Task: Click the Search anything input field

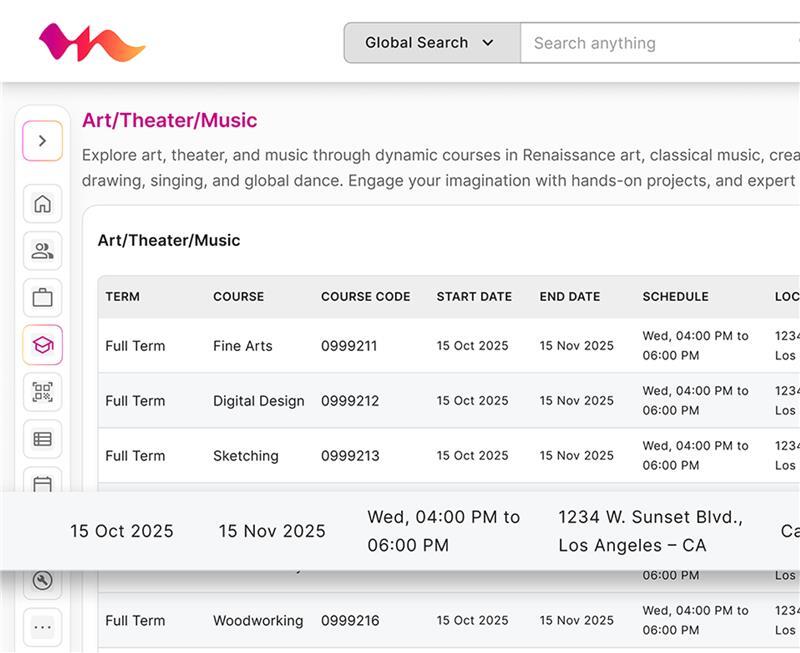Action: click(x=660, y=43)
